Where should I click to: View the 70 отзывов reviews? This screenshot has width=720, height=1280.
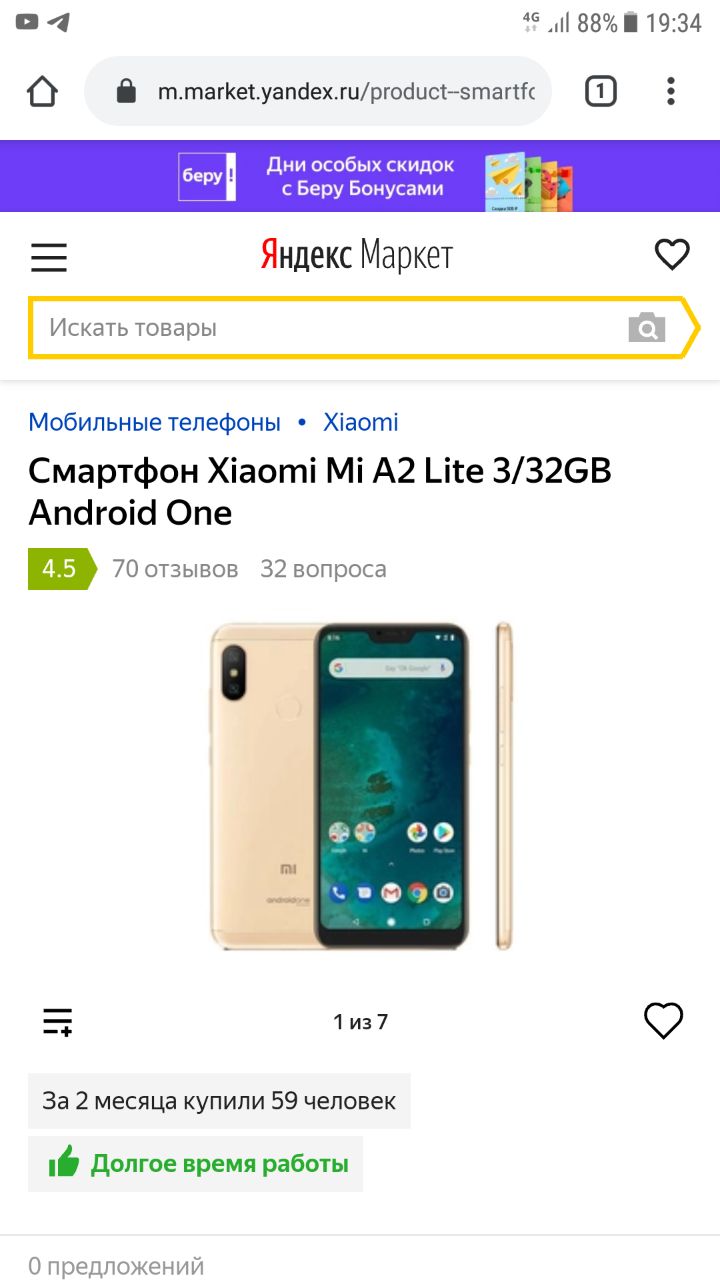[175, 569]
